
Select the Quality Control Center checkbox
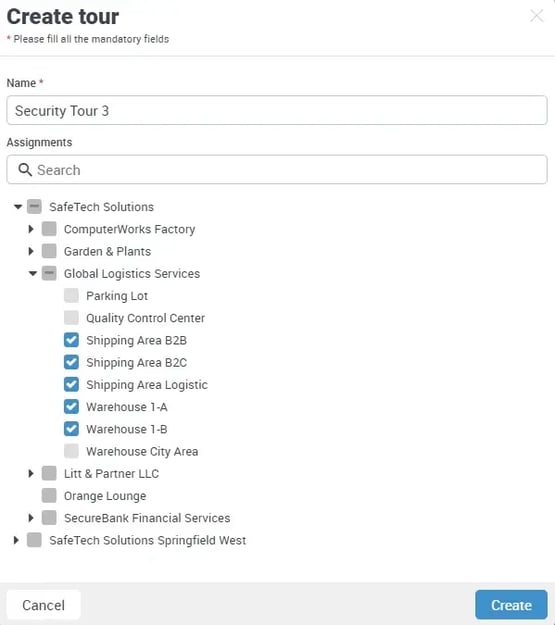click(71, 318)
